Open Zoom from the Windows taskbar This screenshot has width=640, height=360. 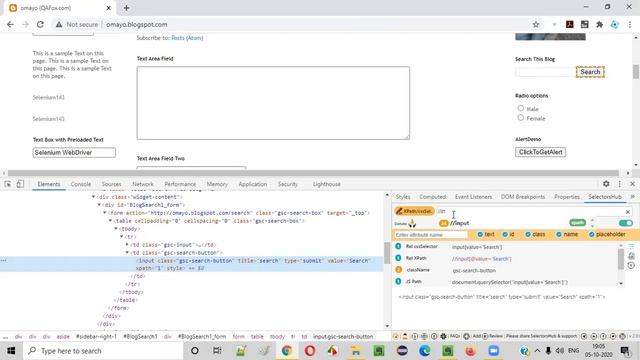[493, 351]
